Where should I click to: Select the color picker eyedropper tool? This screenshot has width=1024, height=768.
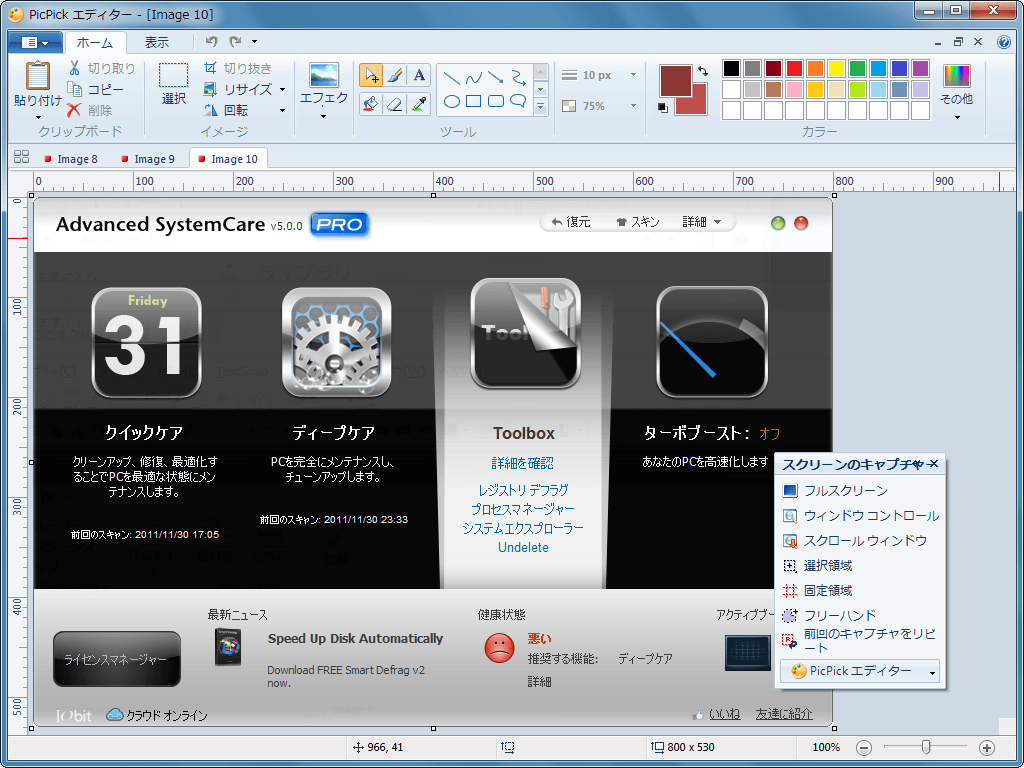tap(419, 104)
